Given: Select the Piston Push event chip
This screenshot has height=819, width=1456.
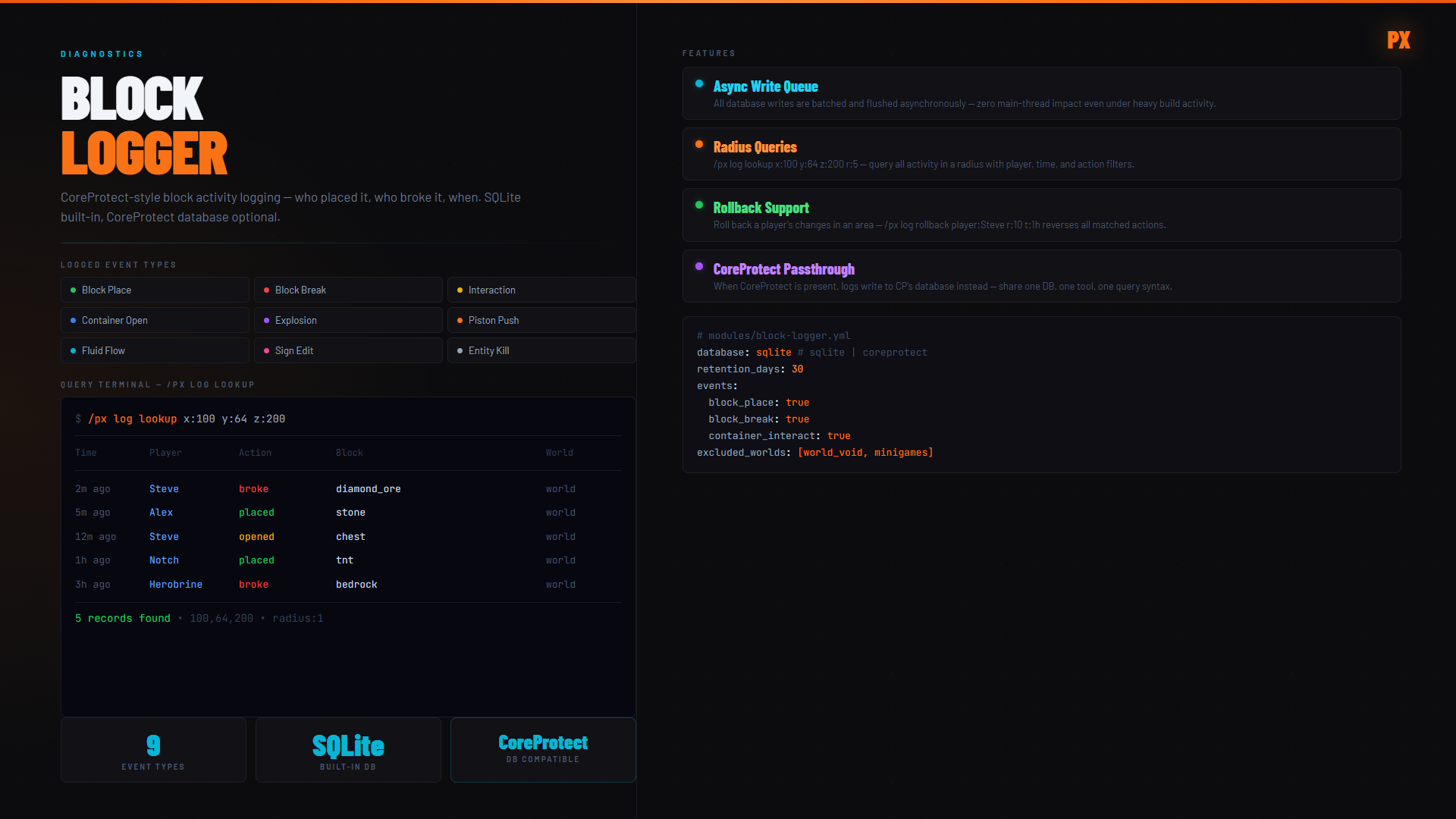Looking at the screenshot, I should point(541,320).
